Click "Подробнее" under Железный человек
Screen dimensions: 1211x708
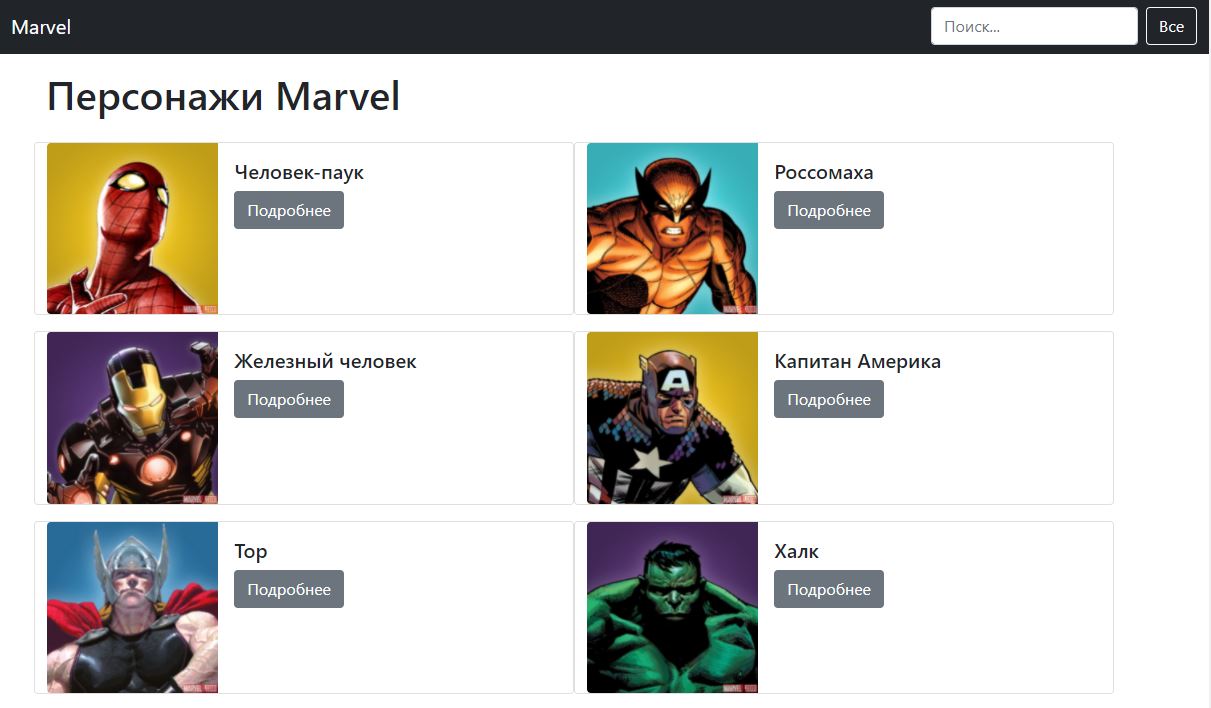(288, 399)
